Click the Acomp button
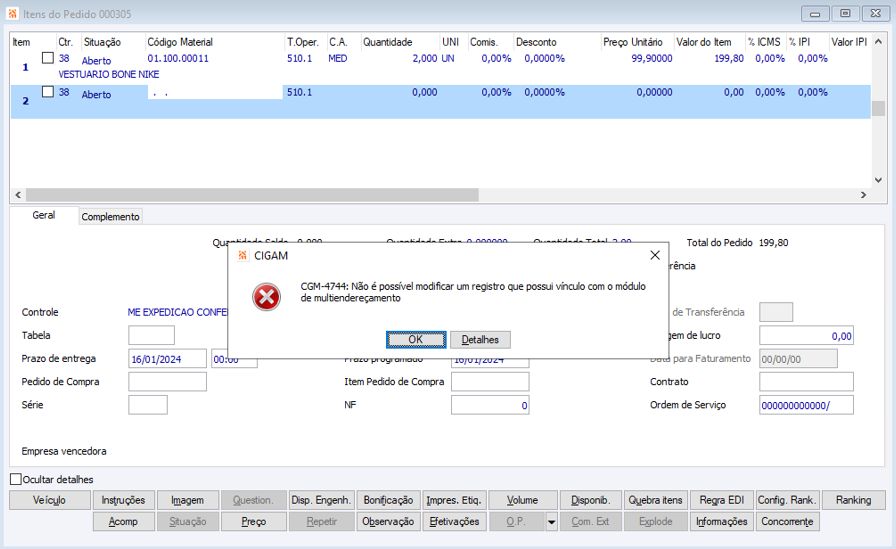The width and height of the screenshot is (896, 549). 123,522
